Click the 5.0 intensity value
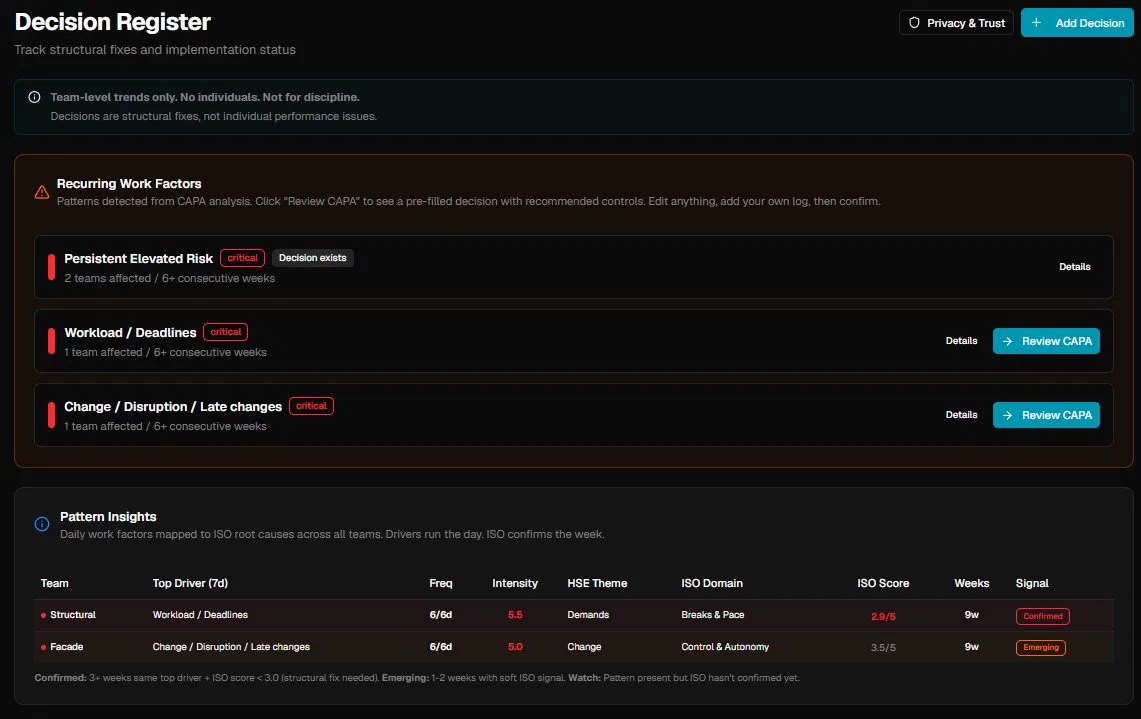The image size is (1141, 719). click(x=515, y=648)
